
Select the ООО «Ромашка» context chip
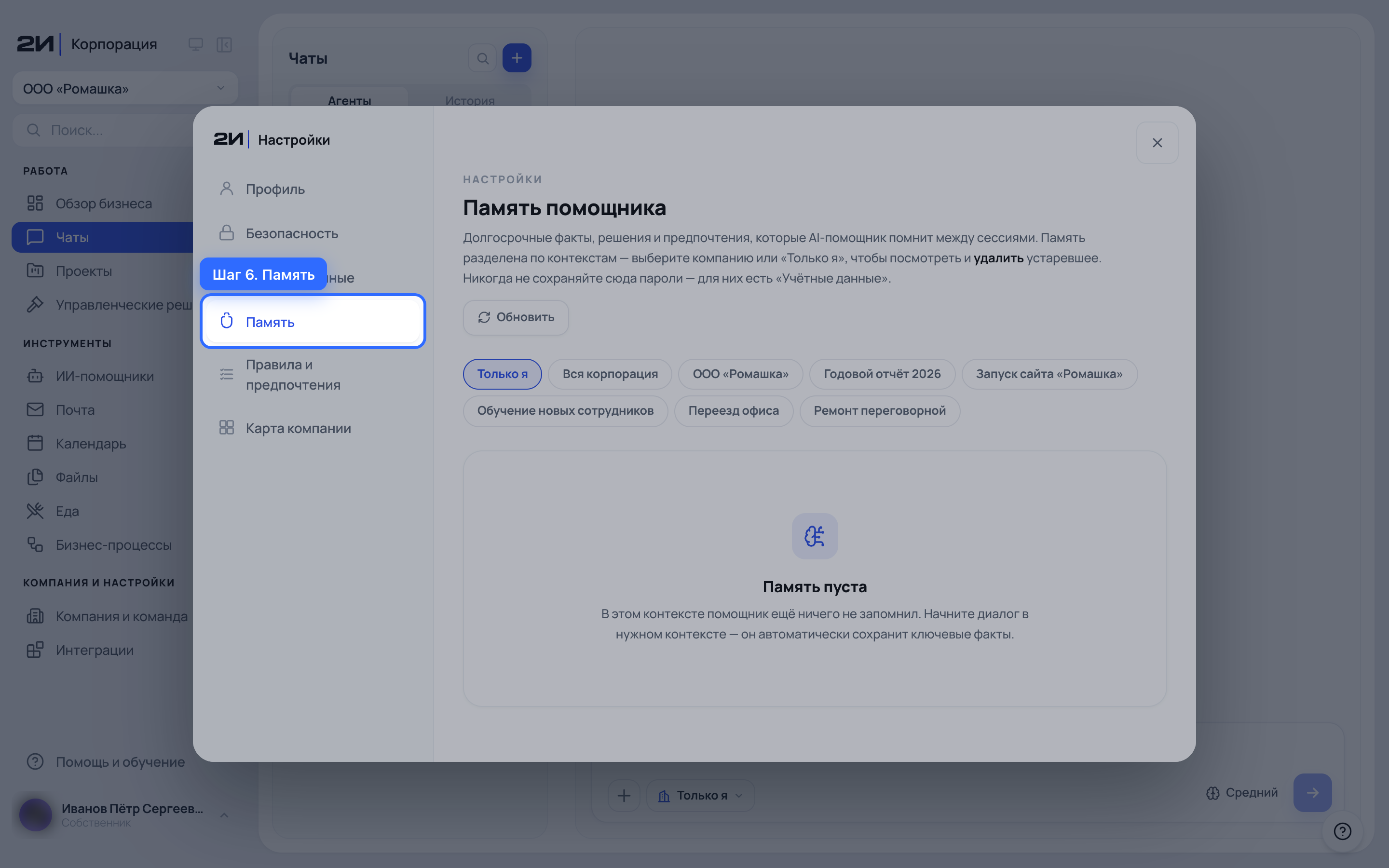(740, 374)
